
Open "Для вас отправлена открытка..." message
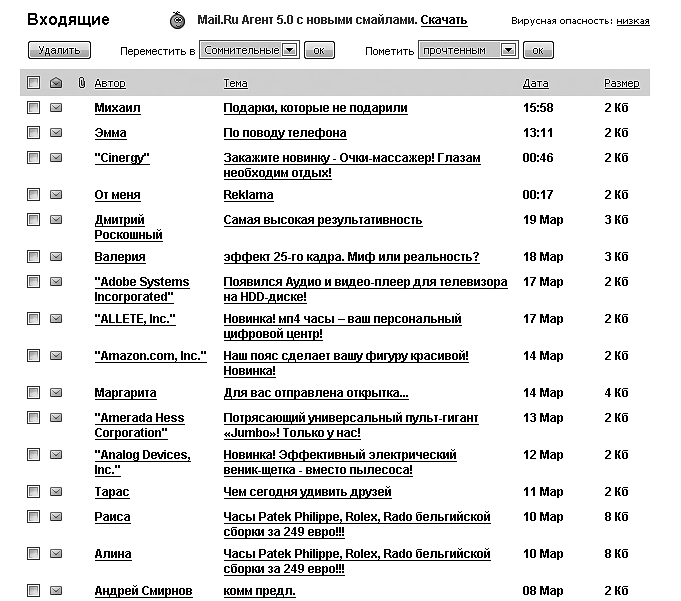click(316, 393)
